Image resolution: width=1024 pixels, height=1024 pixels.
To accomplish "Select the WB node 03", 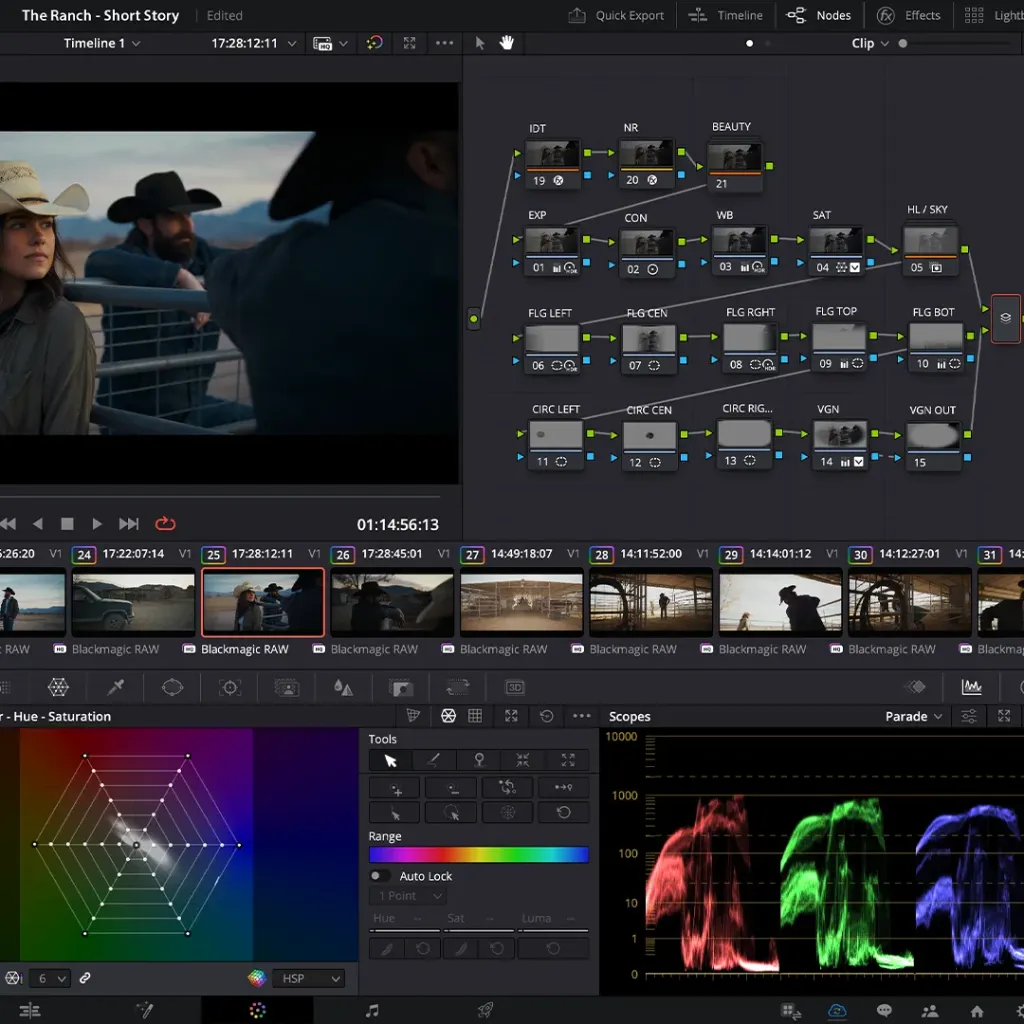I will point(740,251).
